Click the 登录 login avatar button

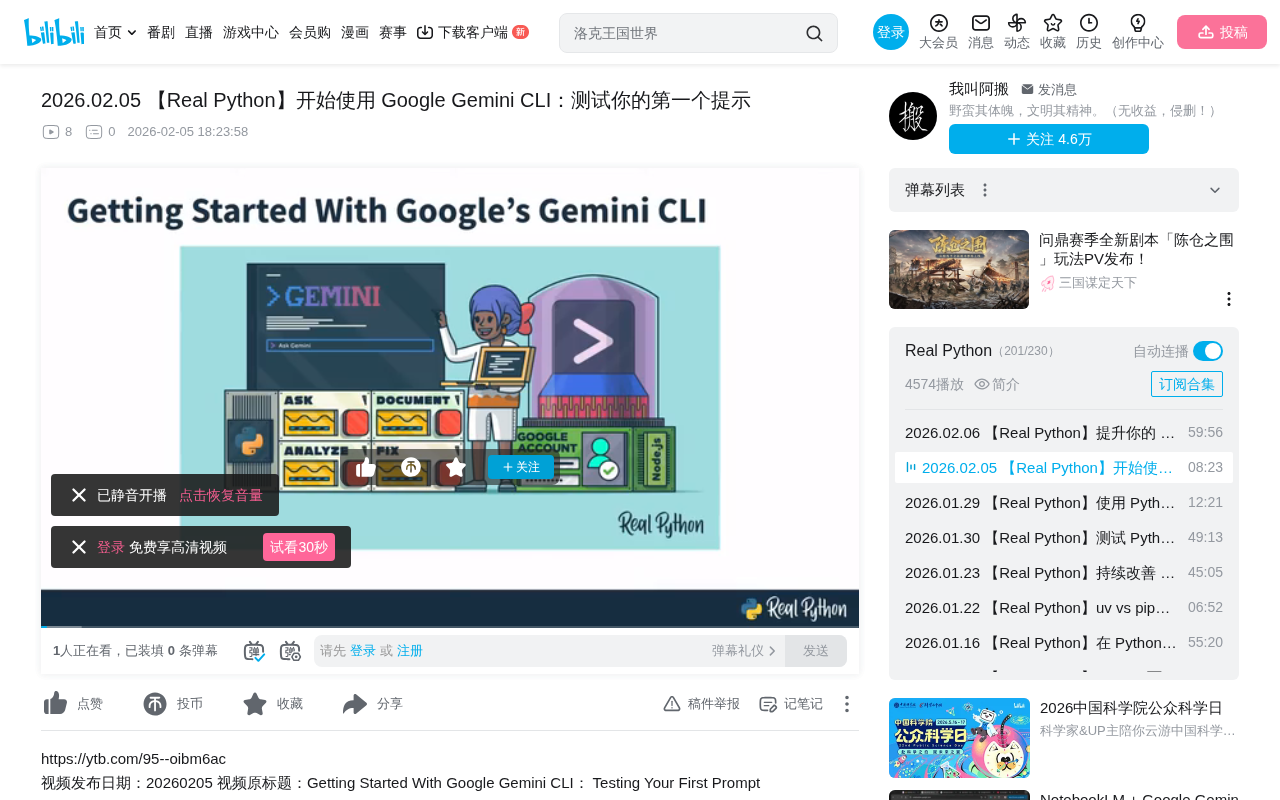(891, 32)
